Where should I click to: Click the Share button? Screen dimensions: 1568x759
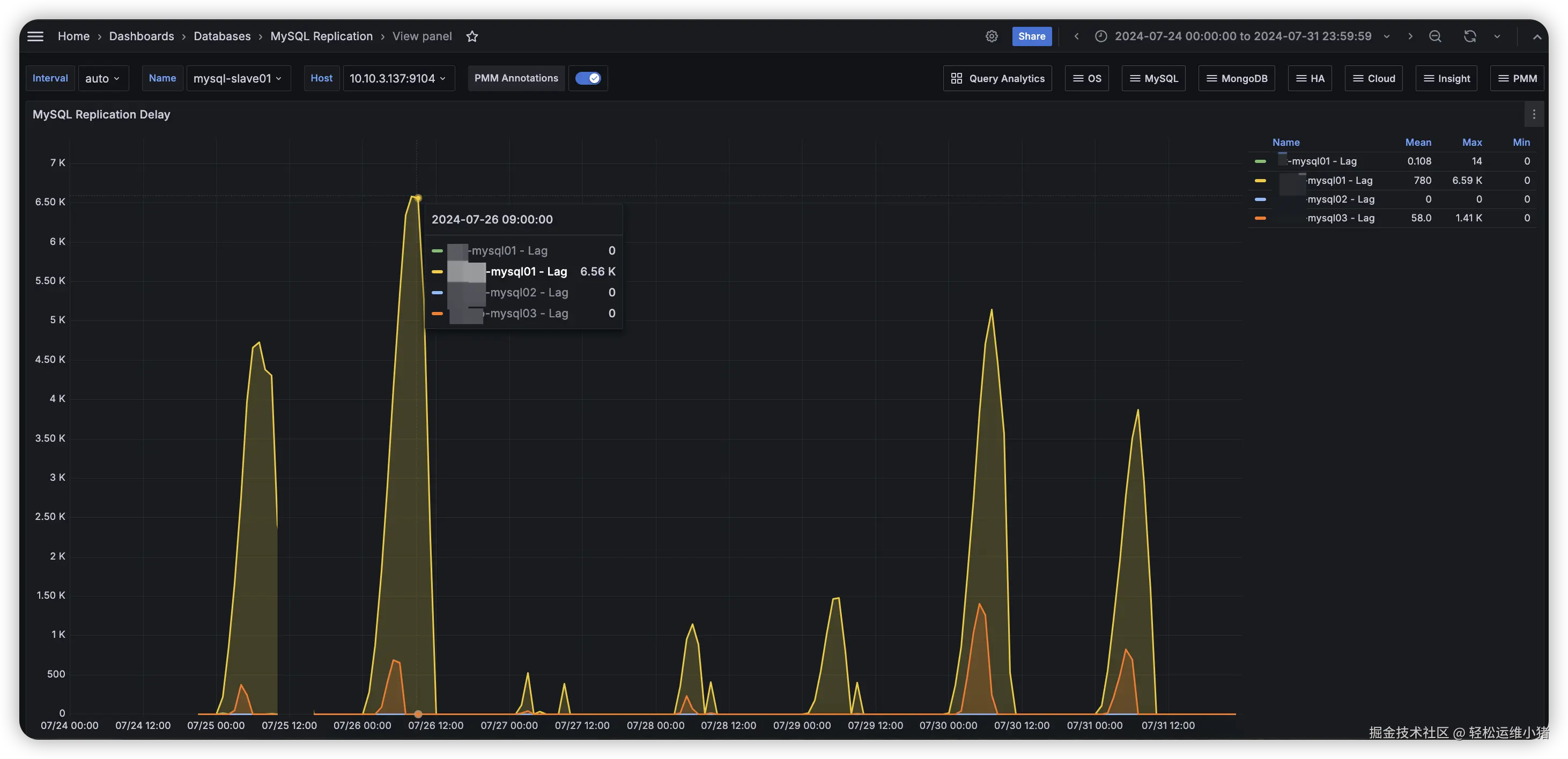click(1031, 36)
